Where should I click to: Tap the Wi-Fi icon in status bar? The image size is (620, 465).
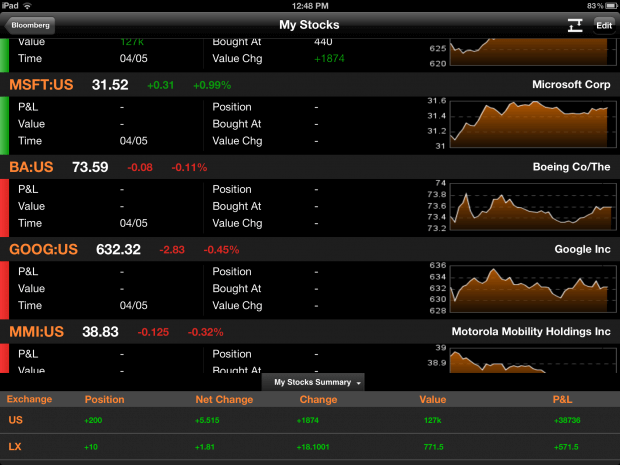point(27,6)
